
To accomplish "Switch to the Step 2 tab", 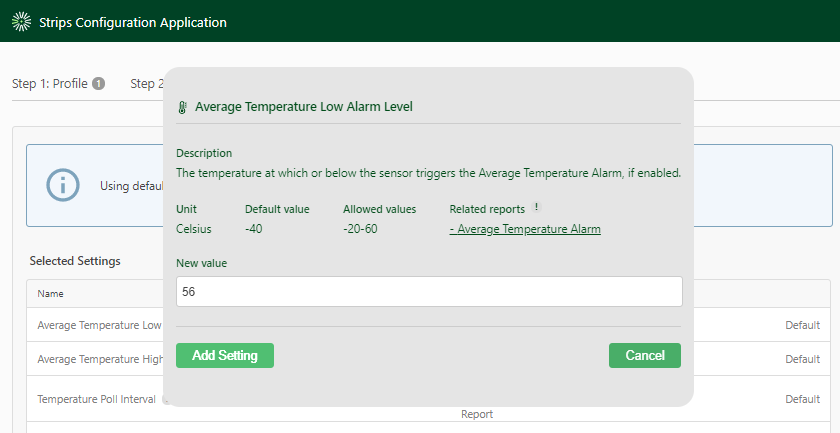I will click(x=147, y=84).
